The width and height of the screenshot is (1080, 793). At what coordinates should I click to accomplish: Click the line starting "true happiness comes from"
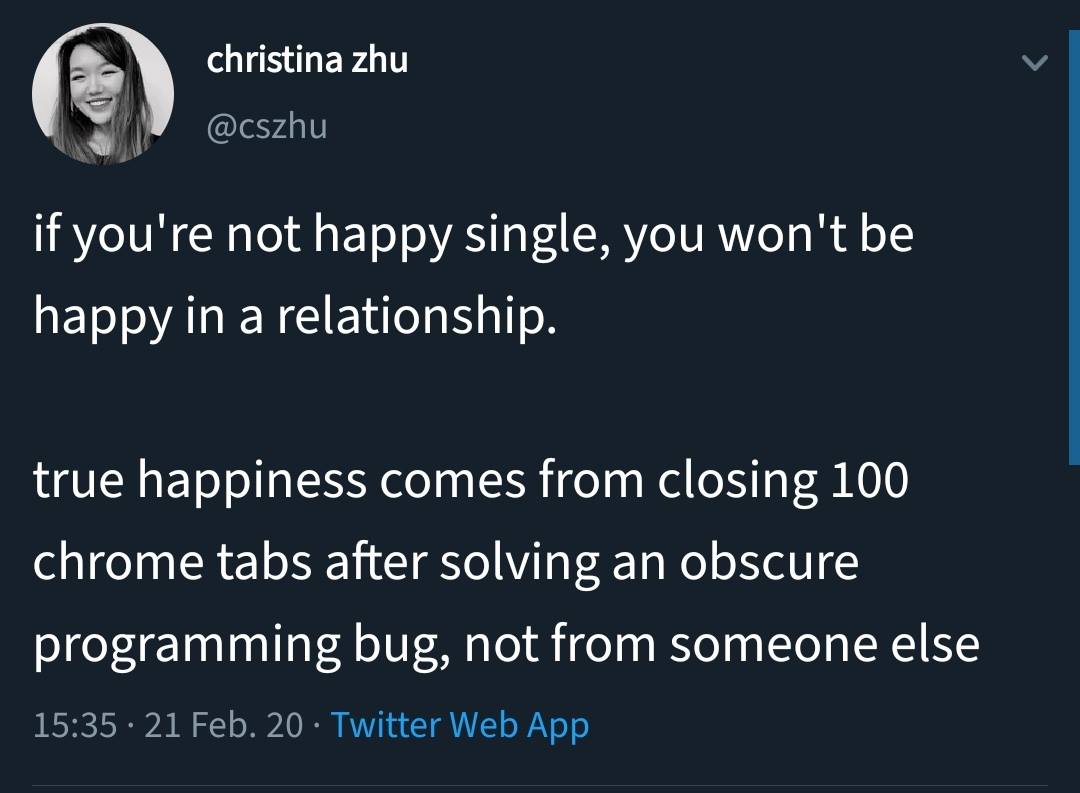pyautogui.click(x=470, y=480)
